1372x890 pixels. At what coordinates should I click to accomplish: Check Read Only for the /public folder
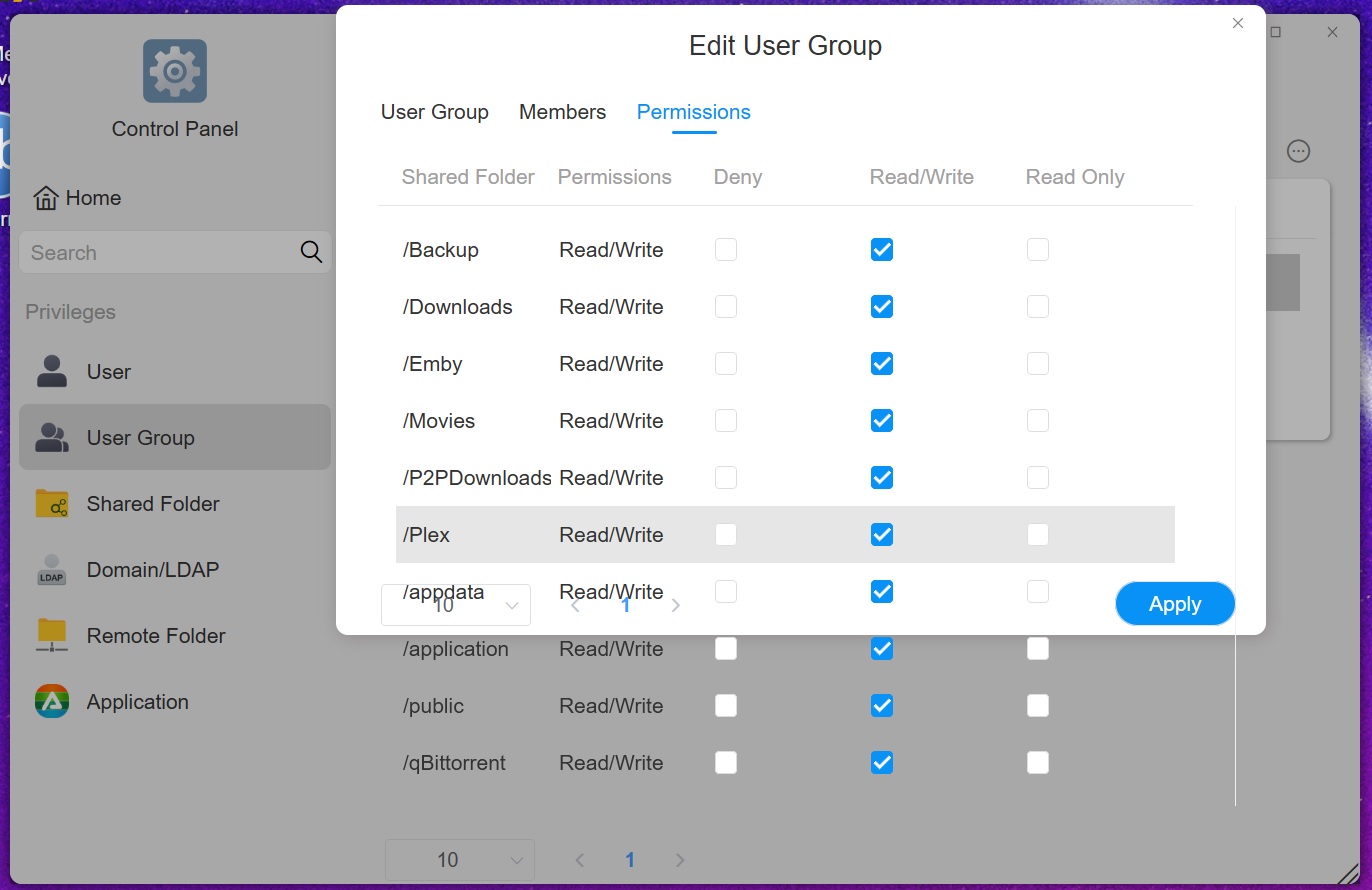pyautogui.click(x=1038, y=706)
